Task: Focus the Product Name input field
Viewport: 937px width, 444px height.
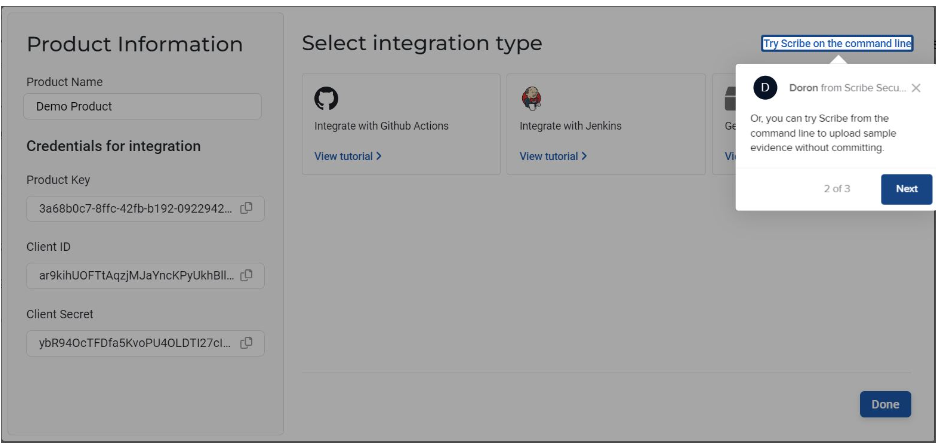Action: point(142,106)
